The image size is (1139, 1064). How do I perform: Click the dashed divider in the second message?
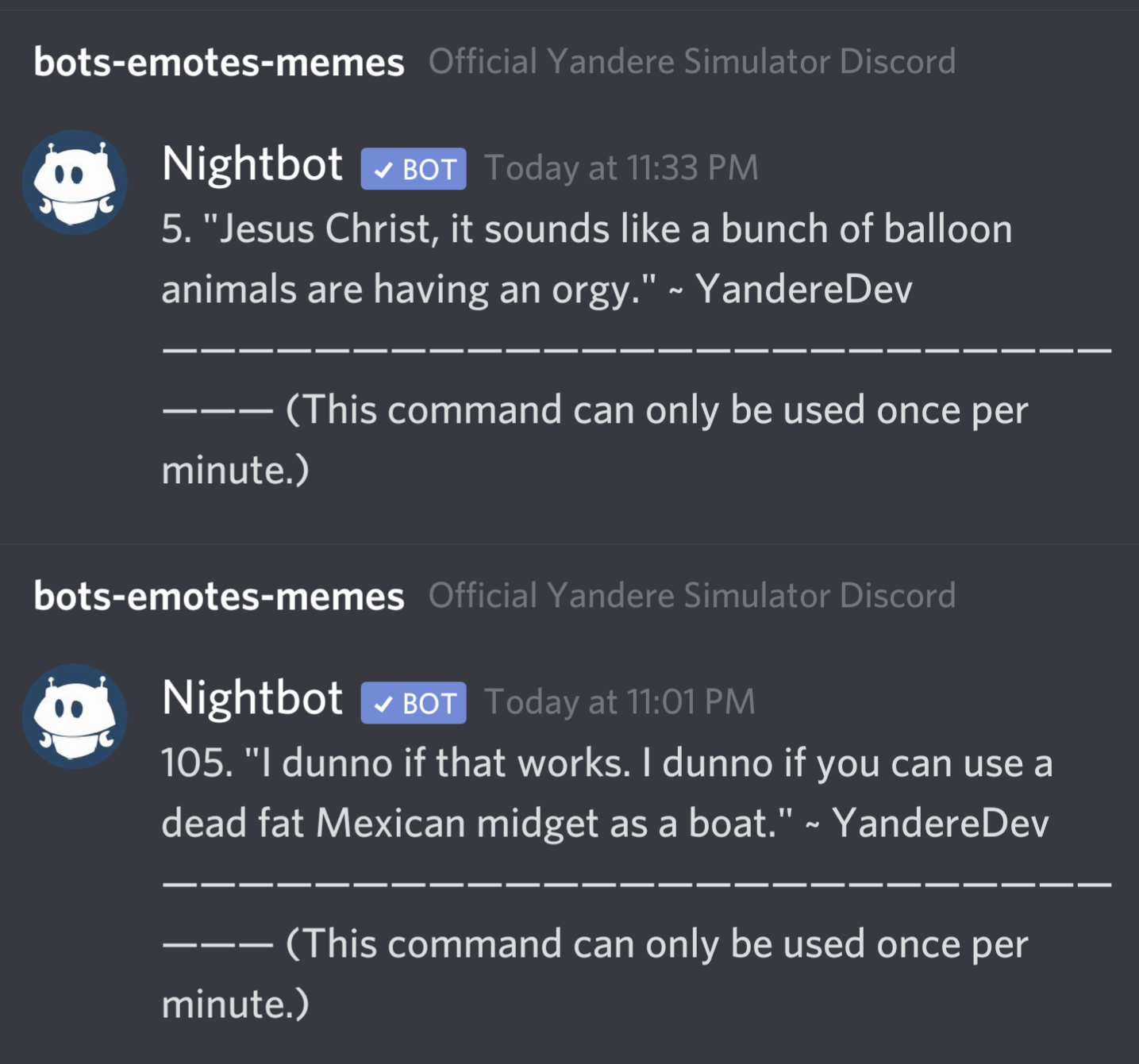pyautogui.click(x=637, y=882)
